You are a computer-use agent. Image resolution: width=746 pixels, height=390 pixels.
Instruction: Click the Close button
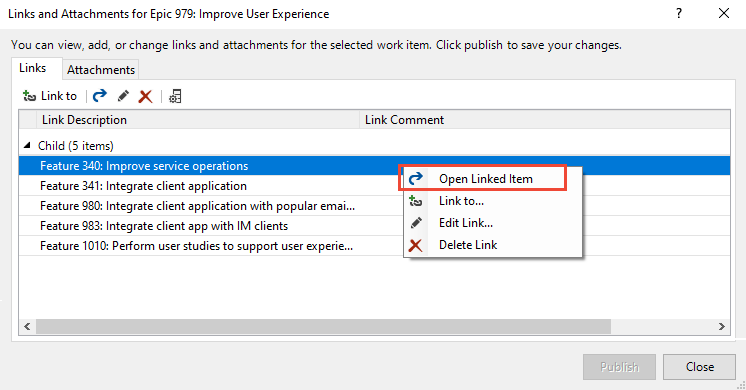coord(699,367)
